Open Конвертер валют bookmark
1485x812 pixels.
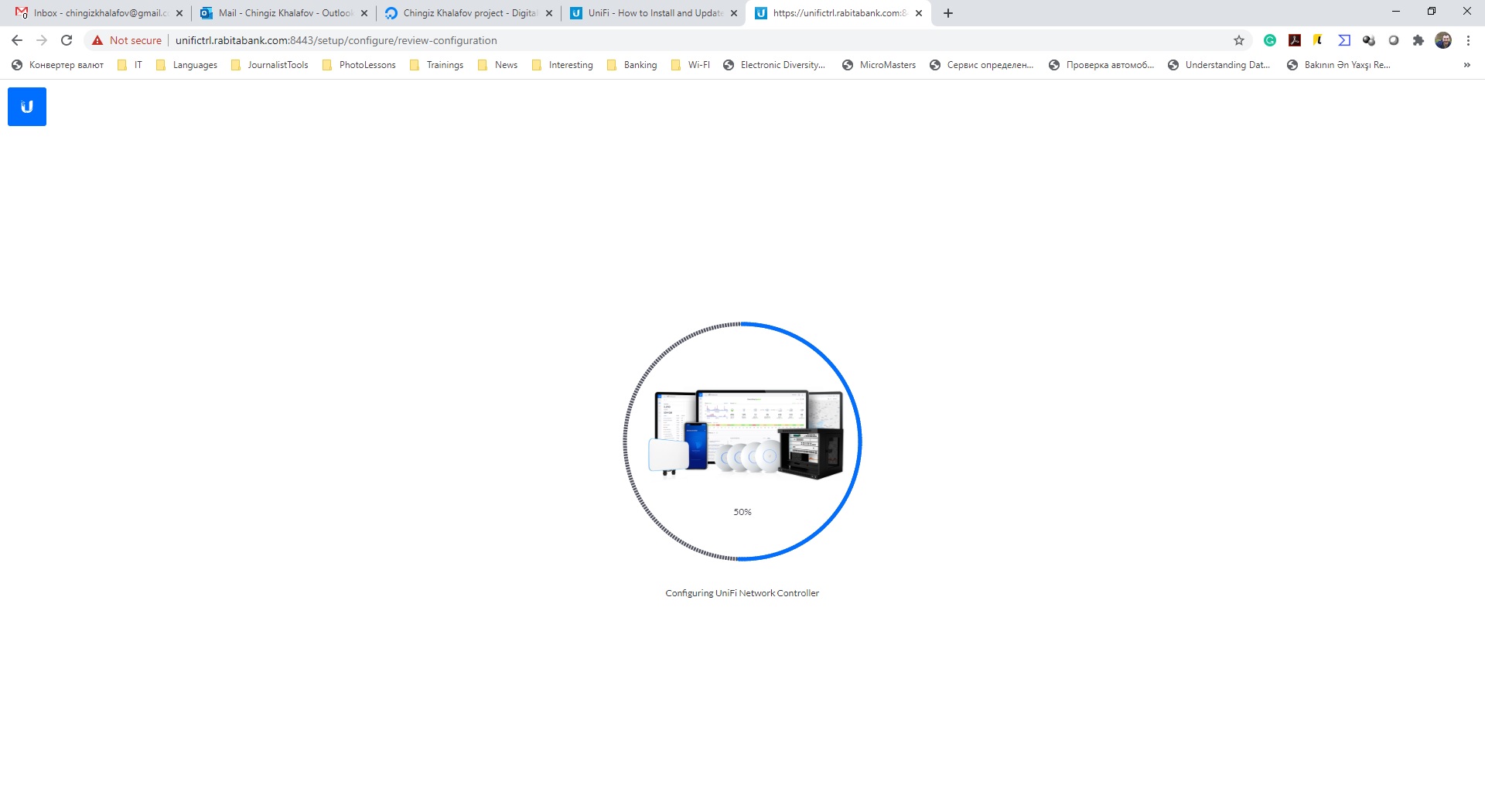coord(58,65)
